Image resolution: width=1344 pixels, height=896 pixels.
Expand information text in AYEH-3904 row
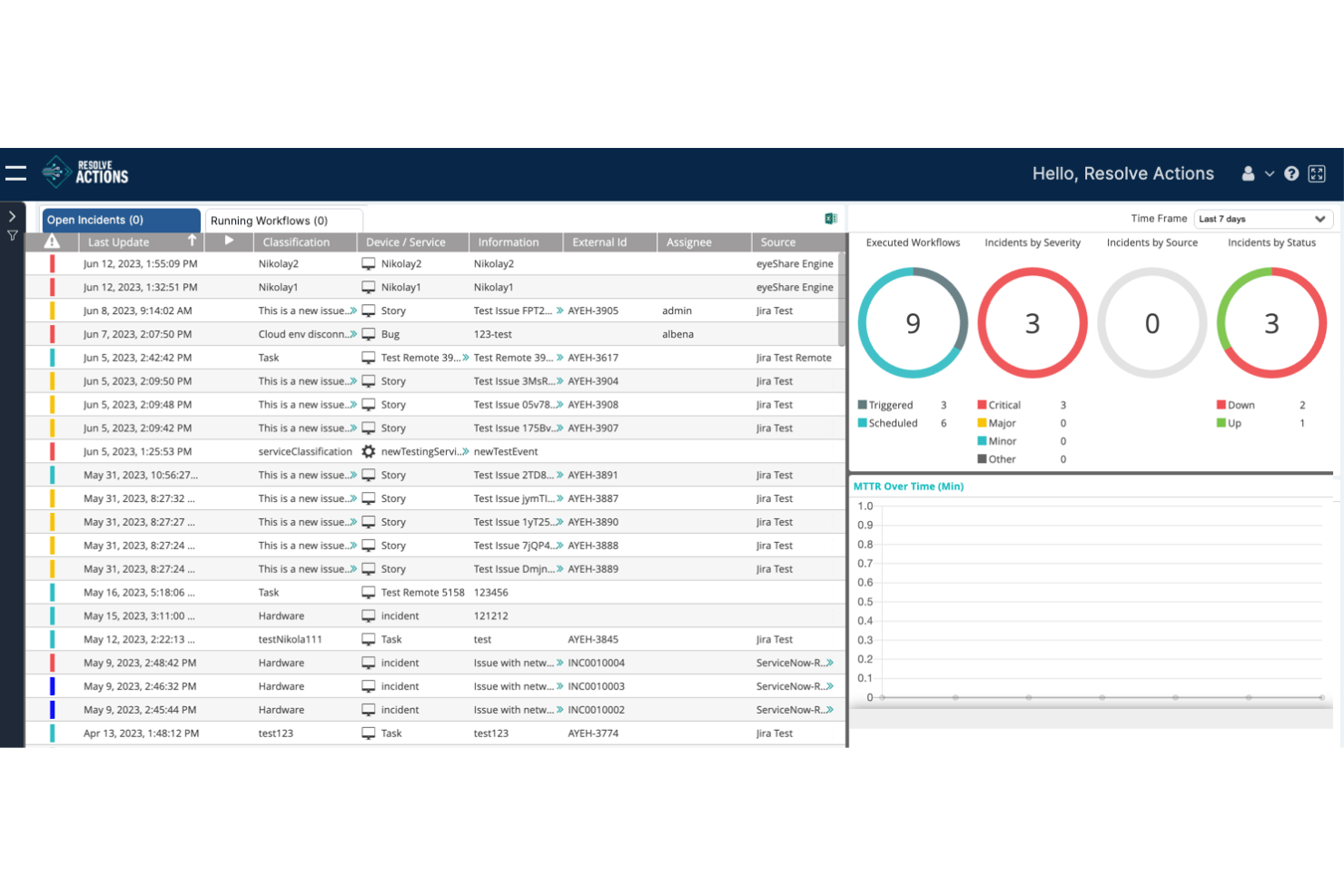point(559,381)
